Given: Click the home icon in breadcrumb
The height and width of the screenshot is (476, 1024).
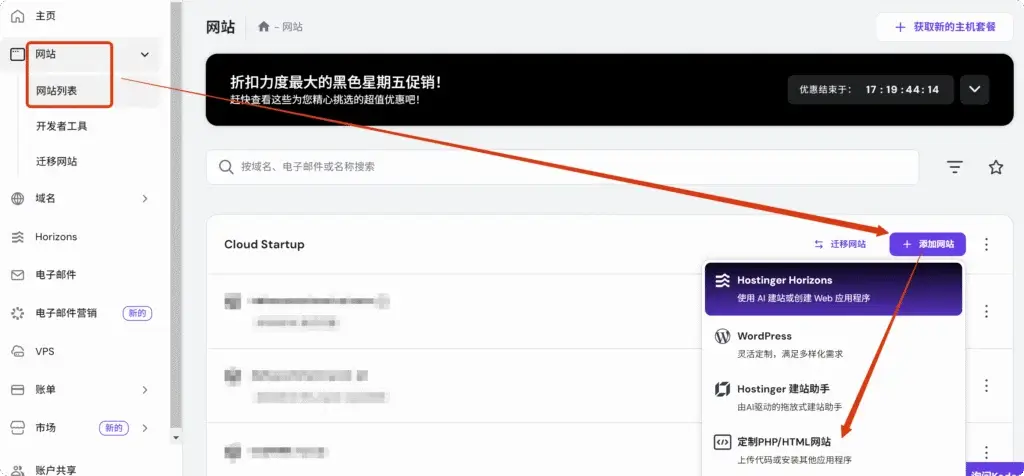Looking at the screenshot, I should [264, 27].
